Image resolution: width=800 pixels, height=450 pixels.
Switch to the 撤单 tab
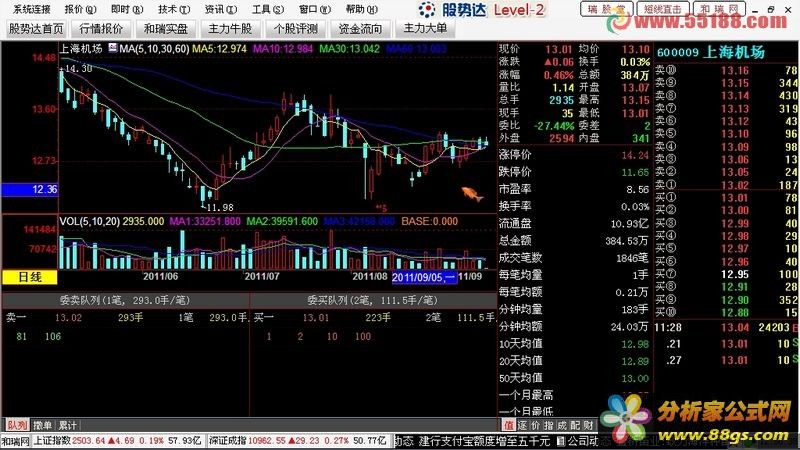42,425
